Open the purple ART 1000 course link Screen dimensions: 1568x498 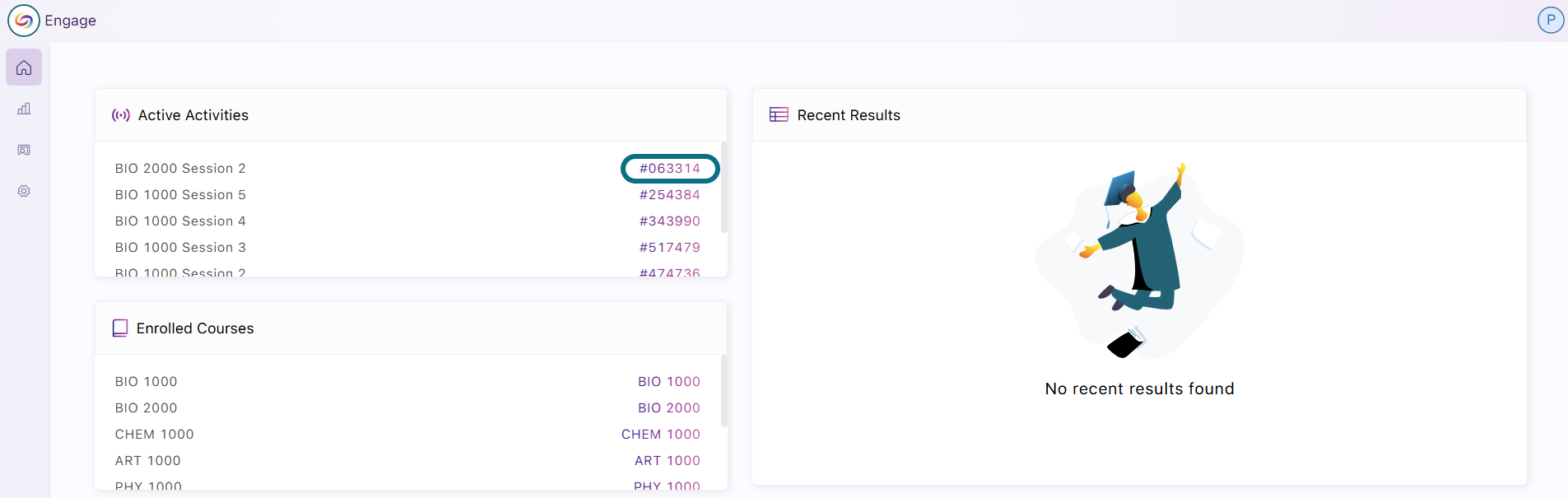[668, 460]
